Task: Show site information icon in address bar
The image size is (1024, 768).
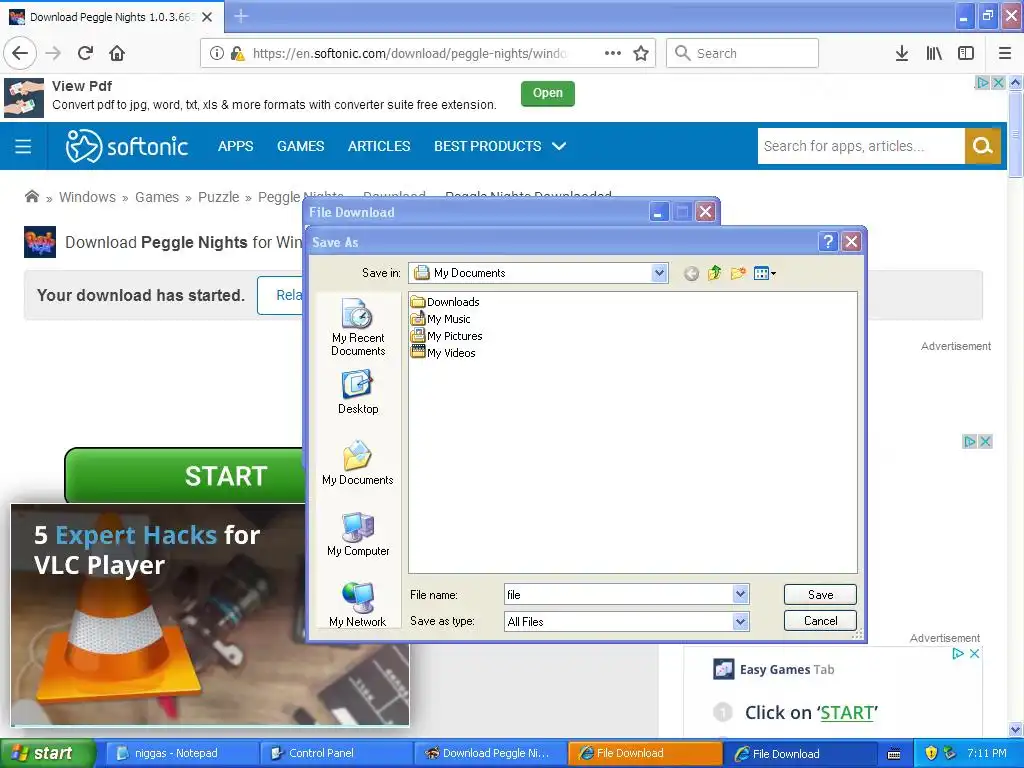Action: click(217, 53)
